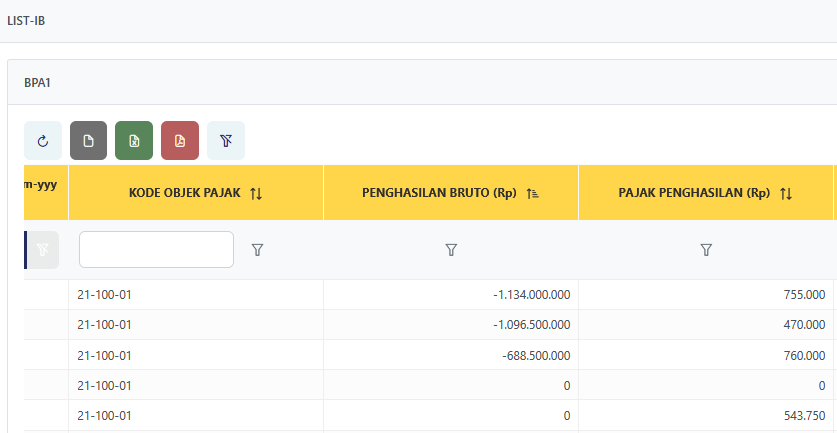
Task: Click 21-100-01 in the 760.000 row
Action: point(105,355)
